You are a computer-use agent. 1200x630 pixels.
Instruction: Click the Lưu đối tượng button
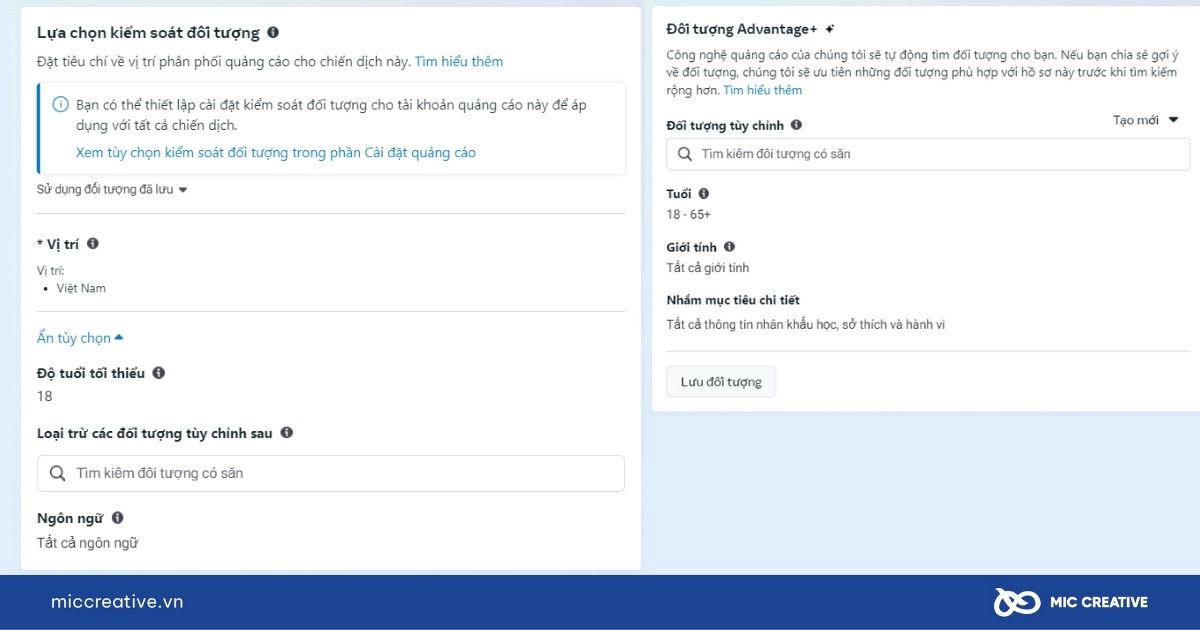721,382
